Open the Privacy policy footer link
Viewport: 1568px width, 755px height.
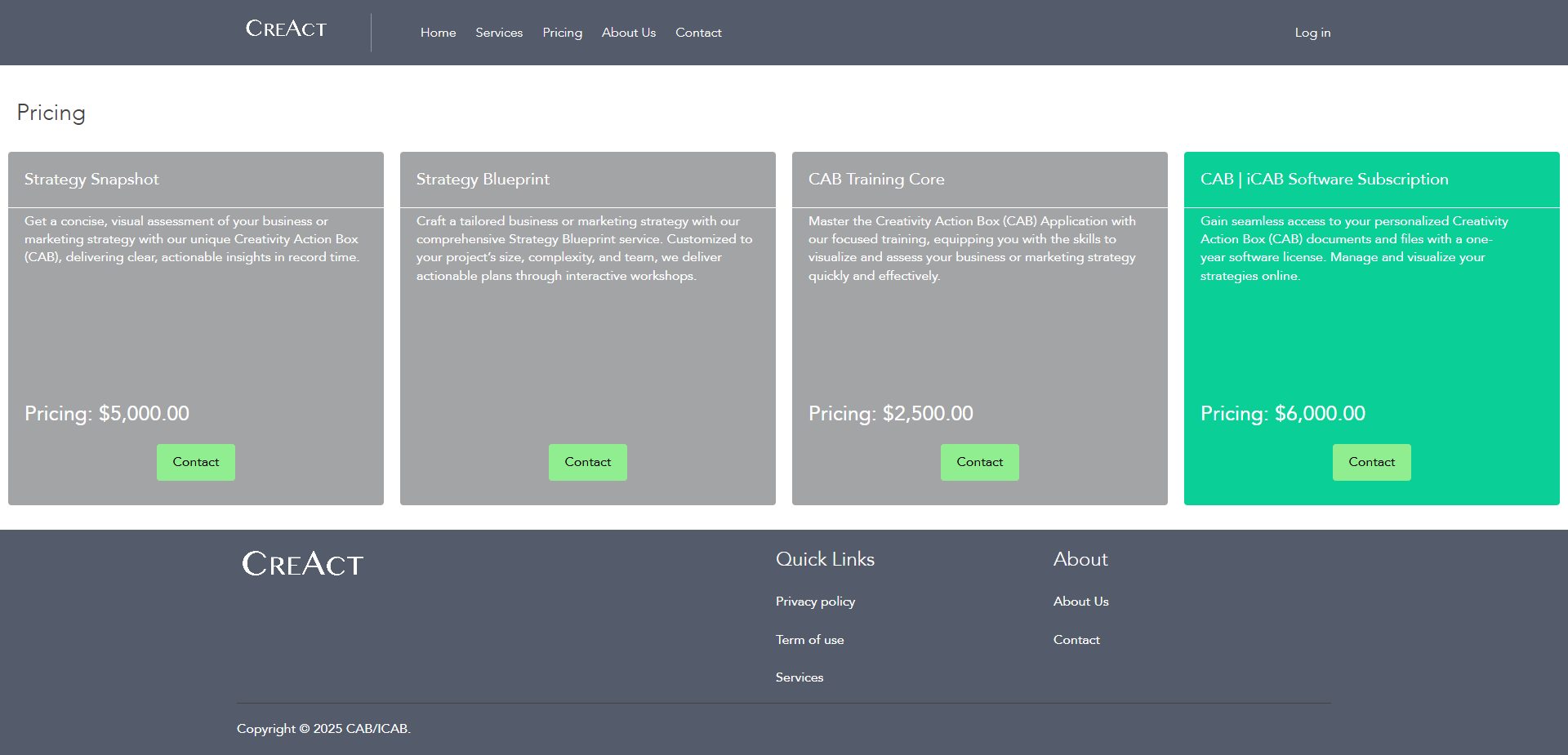[815, 602]
